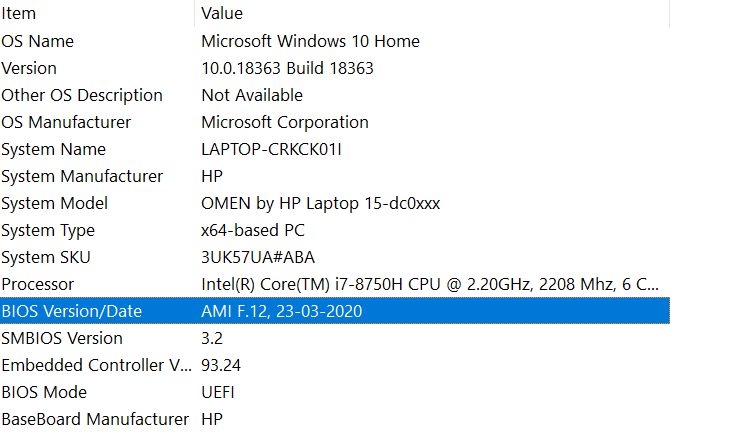Select the Version row
The height and width of the screenshot is (435, 738).
click(335, 68)
